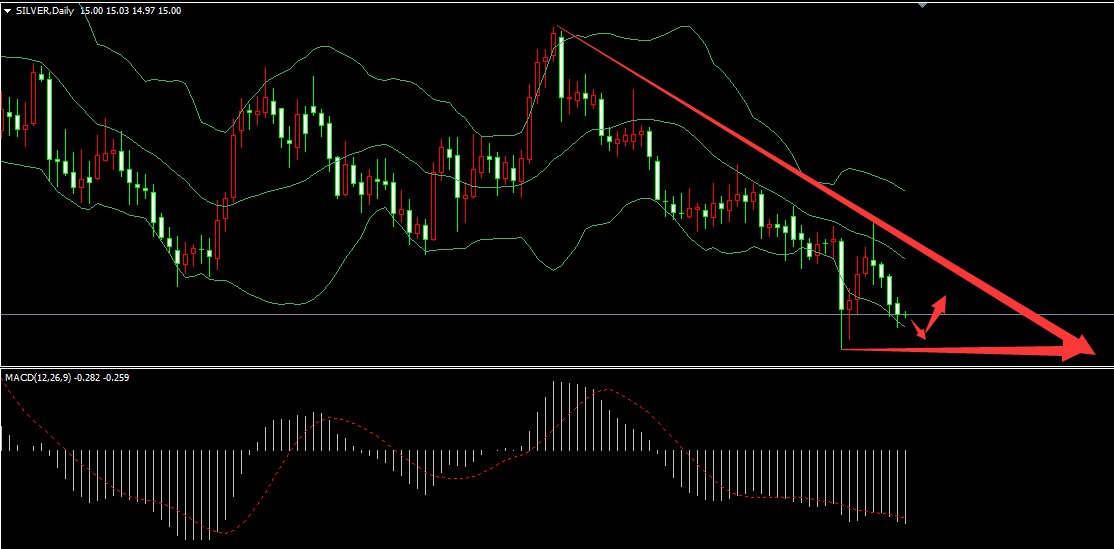Click the MACD(12,26,9) indicator label
This screenshot has width=1114, height=549.
pos(38,377)
